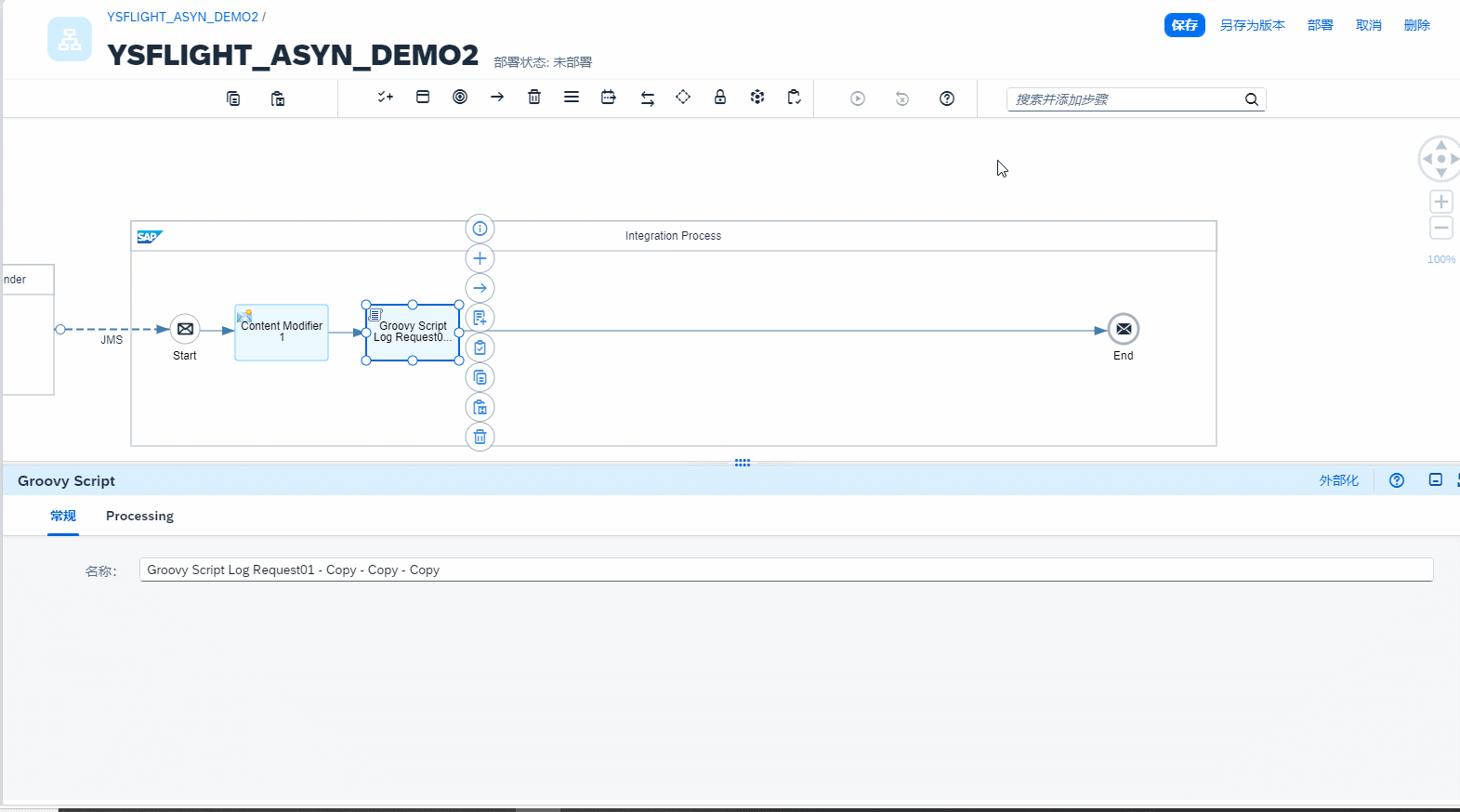
Task: Click the diamond routing icon in toolbar
Action: [x=683, y=97]
